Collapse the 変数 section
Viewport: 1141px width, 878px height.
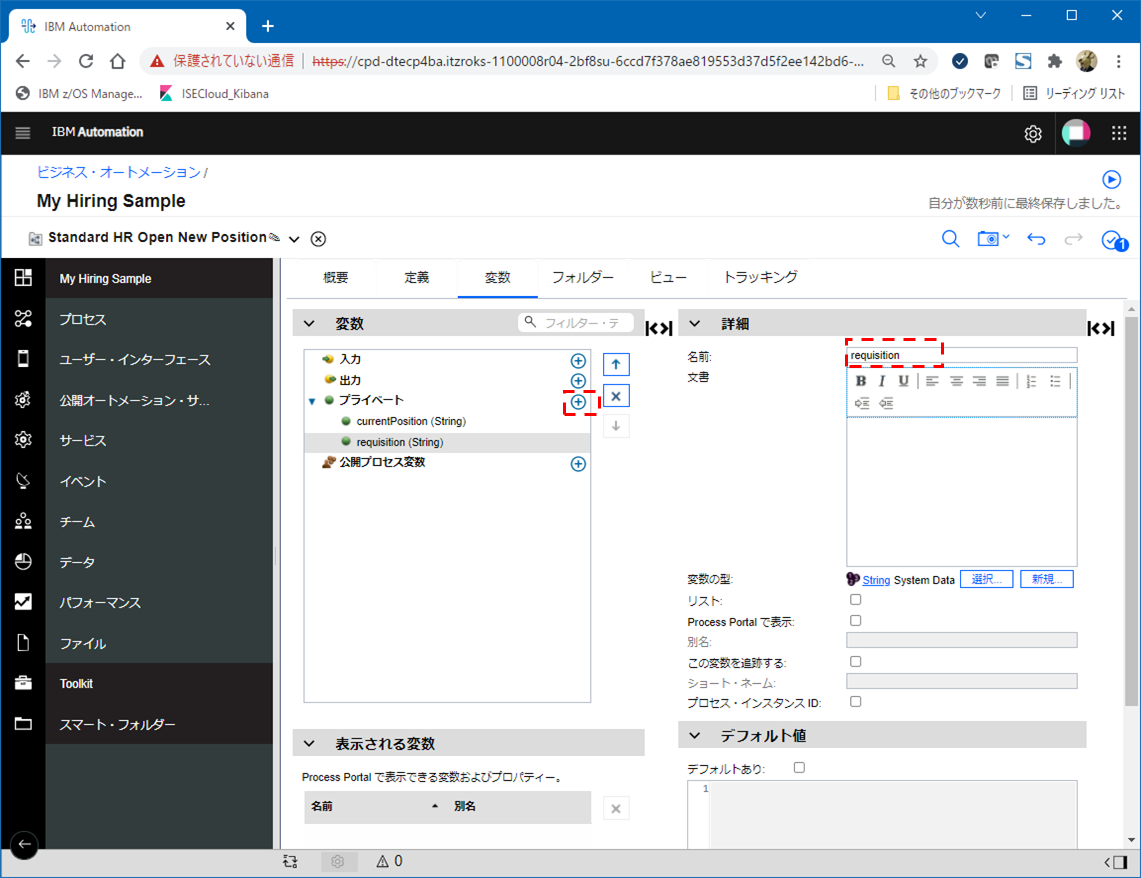(x=309, y=324)
